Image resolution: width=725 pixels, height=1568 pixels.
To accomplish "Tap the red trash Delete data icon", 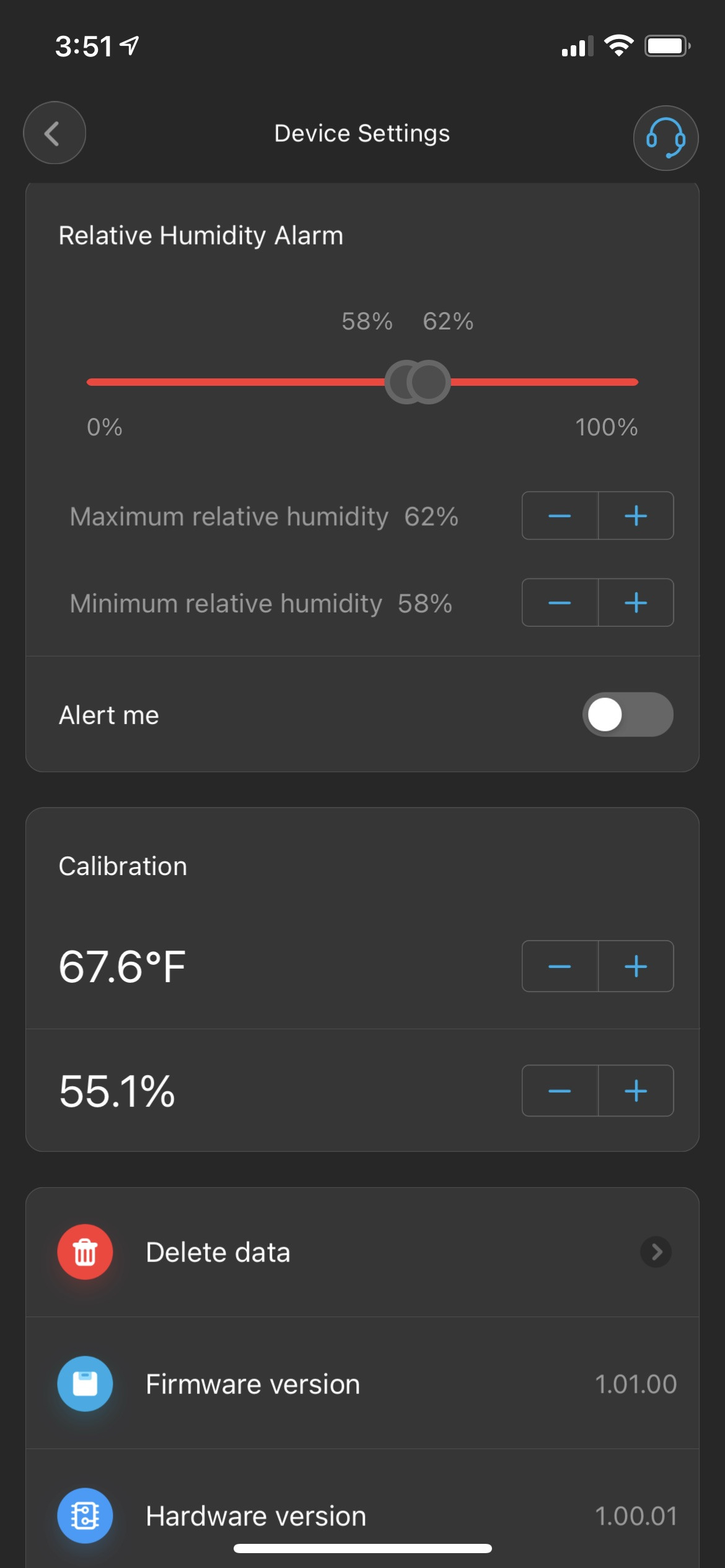I will [x=85, y=1252].
